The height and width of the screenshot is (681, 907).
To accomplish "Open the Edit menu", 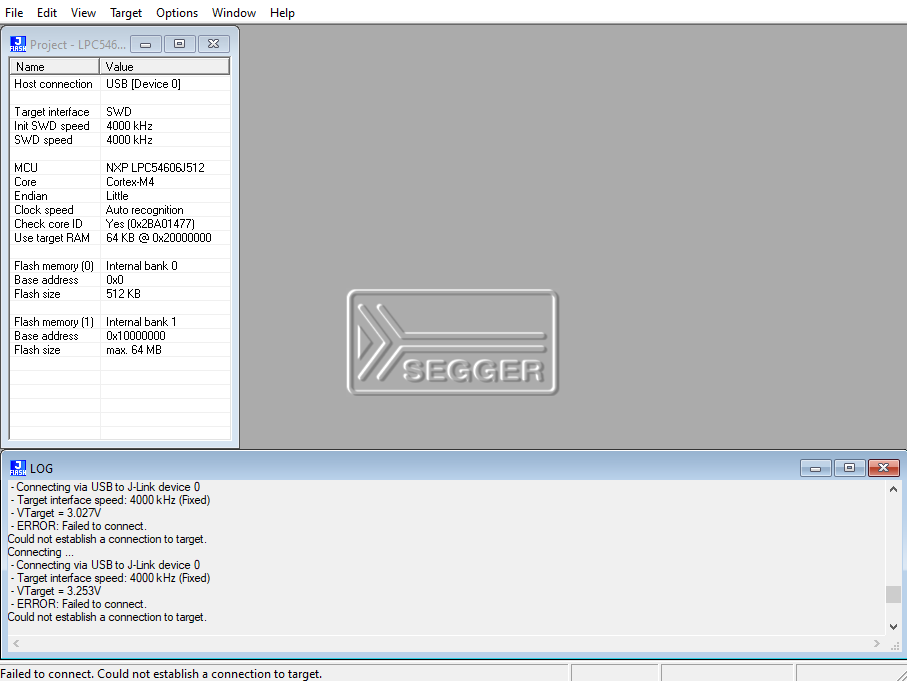I will pyautogui.click(x=47, y=13).
